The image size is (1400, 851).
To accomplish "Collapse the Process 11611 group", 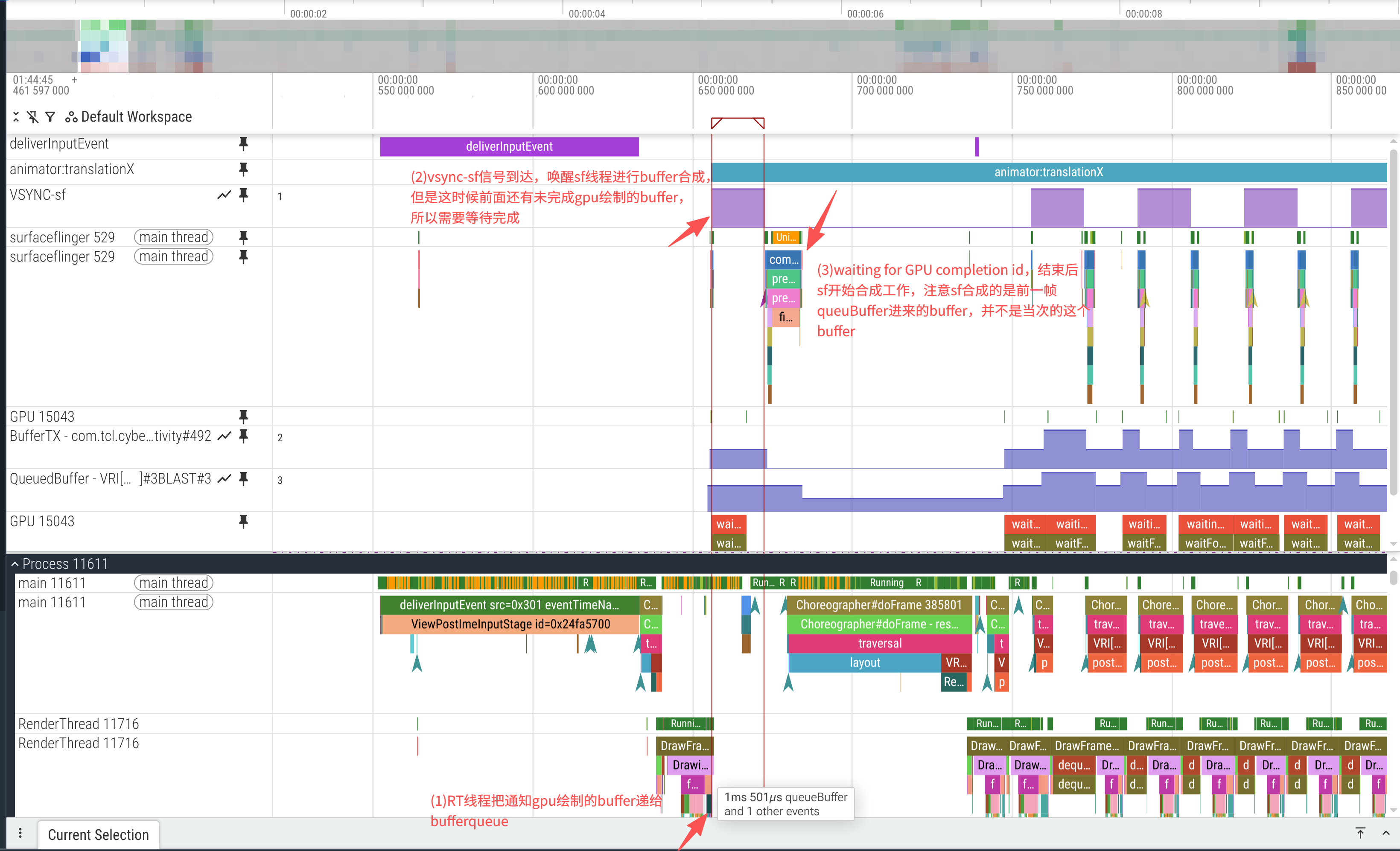I will 15,563.
